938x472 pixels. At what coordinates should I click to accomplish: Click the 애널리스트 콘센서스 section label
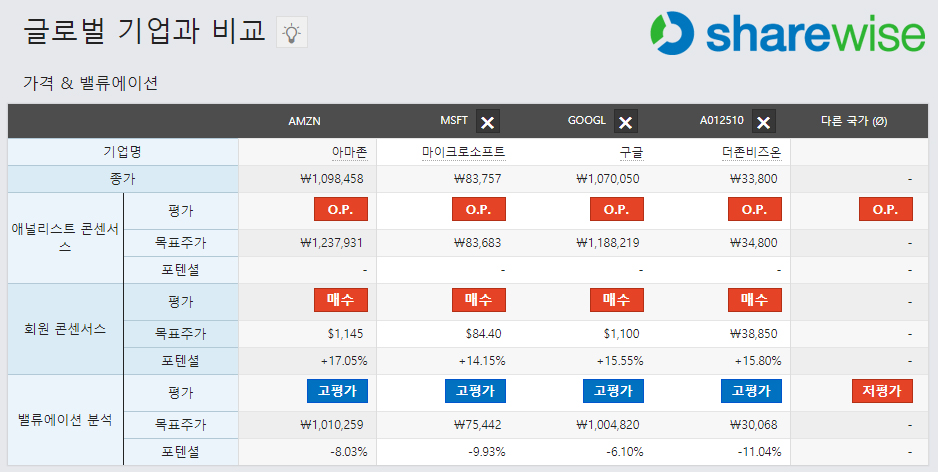pos(65,237)
